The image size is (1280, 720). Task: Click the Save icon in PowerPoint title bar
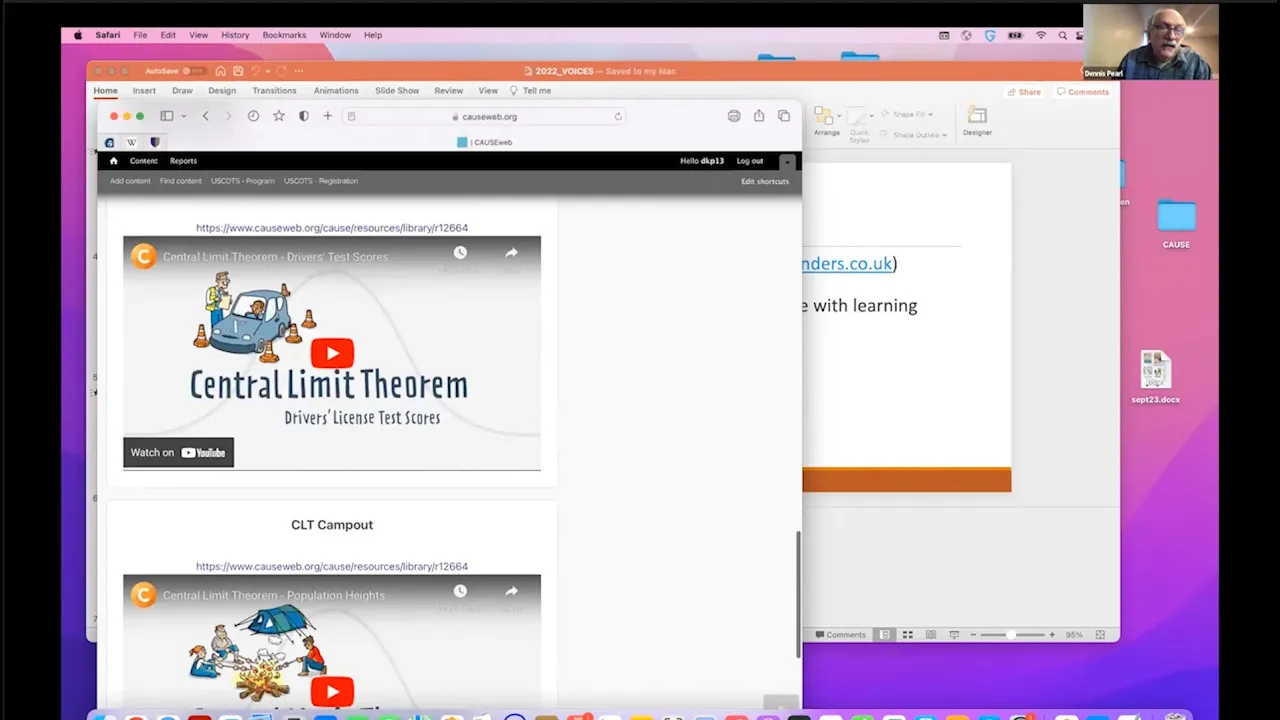pyautogui.click(x=238, y=71)
